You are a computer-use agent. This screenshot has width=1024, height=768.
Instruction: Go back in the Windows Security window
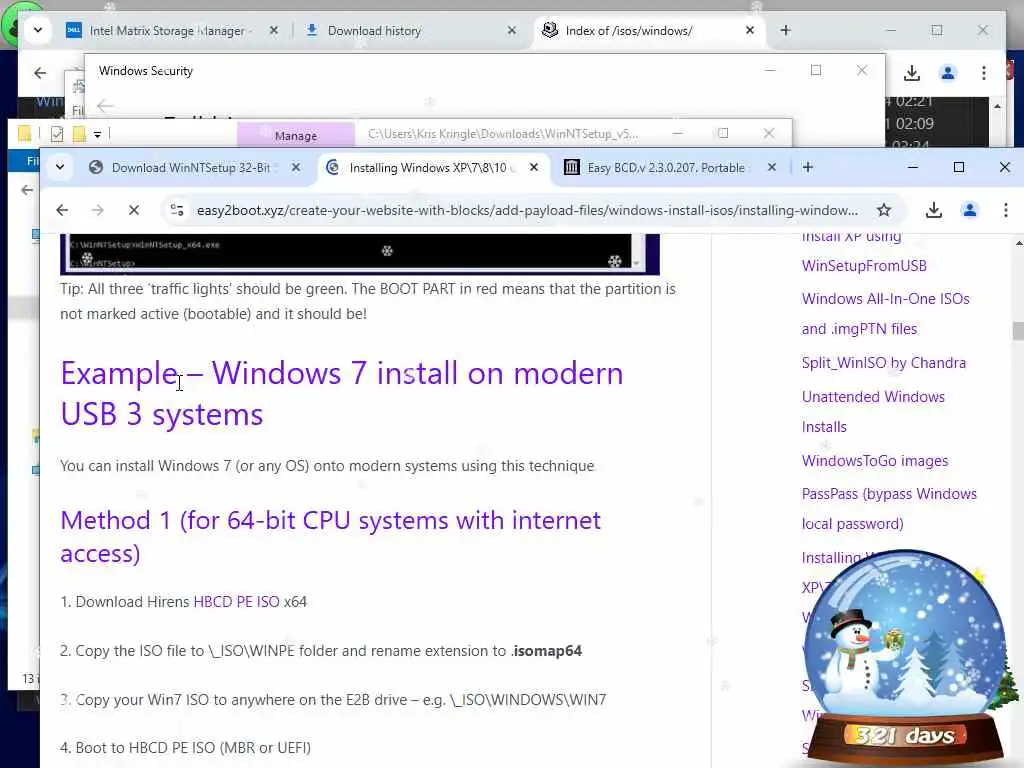[x=105, y=105]
